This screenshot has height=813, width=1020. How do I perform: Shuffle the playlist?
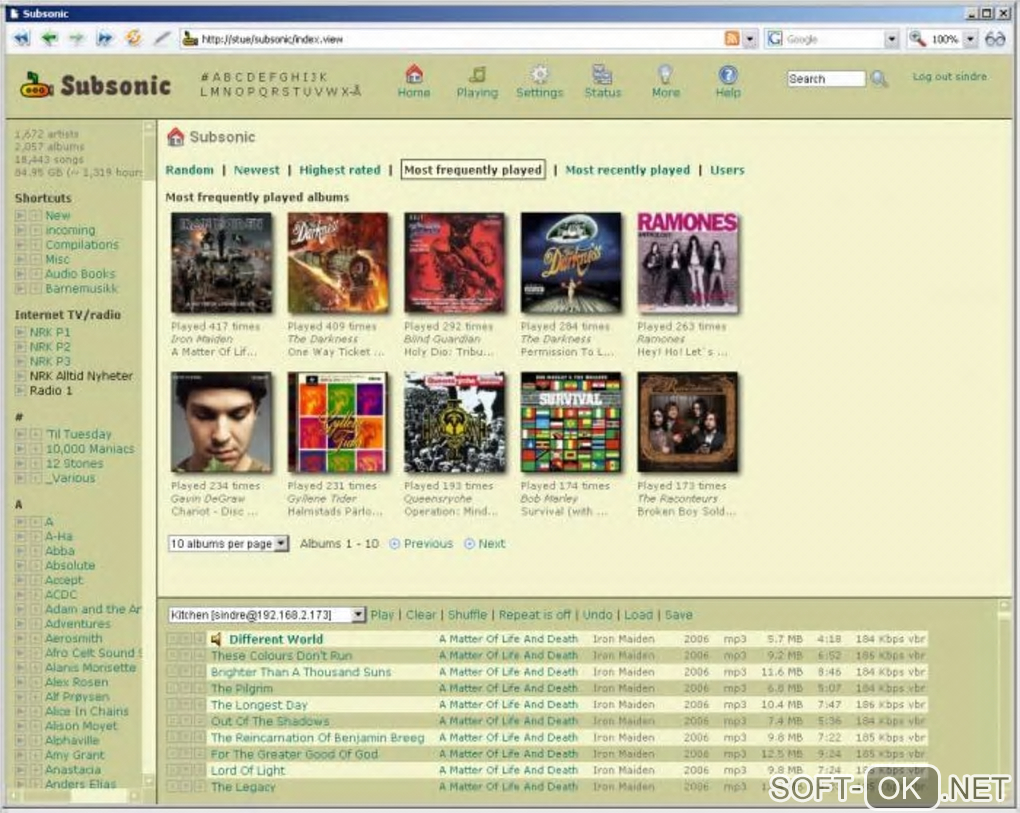pyautogui.click(x=467, y=615)
